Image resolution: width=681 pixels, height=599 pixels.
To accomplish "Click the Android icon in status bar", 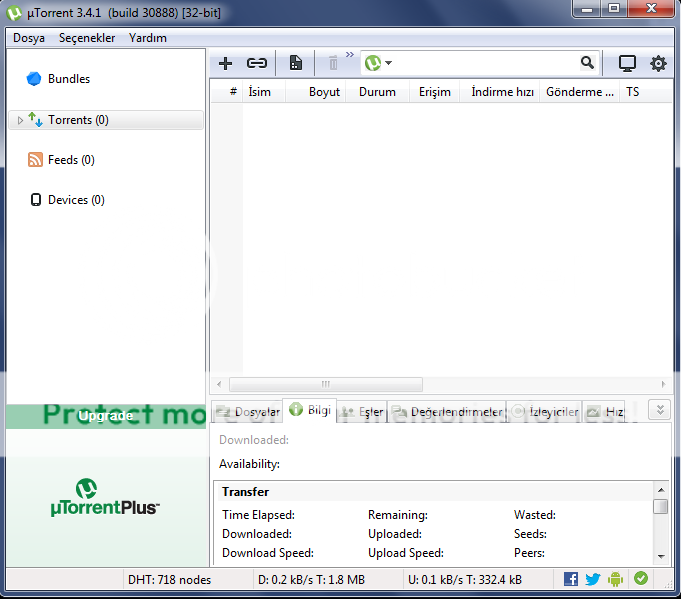I will [616, 579].
